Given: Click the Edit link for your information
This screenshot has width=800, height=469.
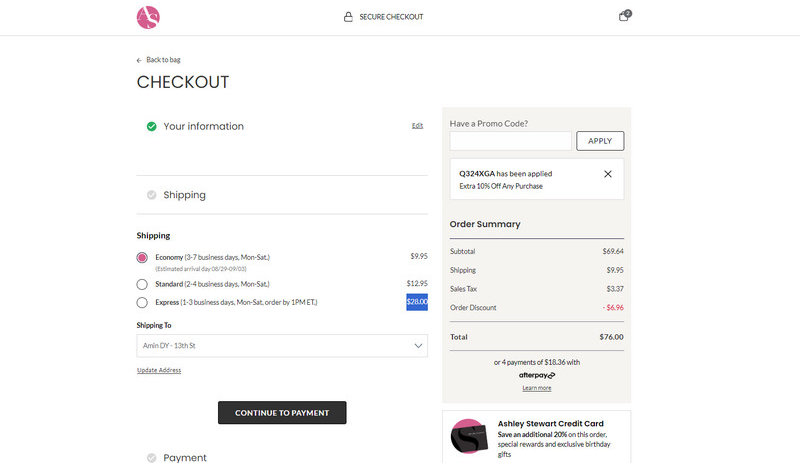Looking at the screenshot, I should pyautogui.click(x=417, y=126).
